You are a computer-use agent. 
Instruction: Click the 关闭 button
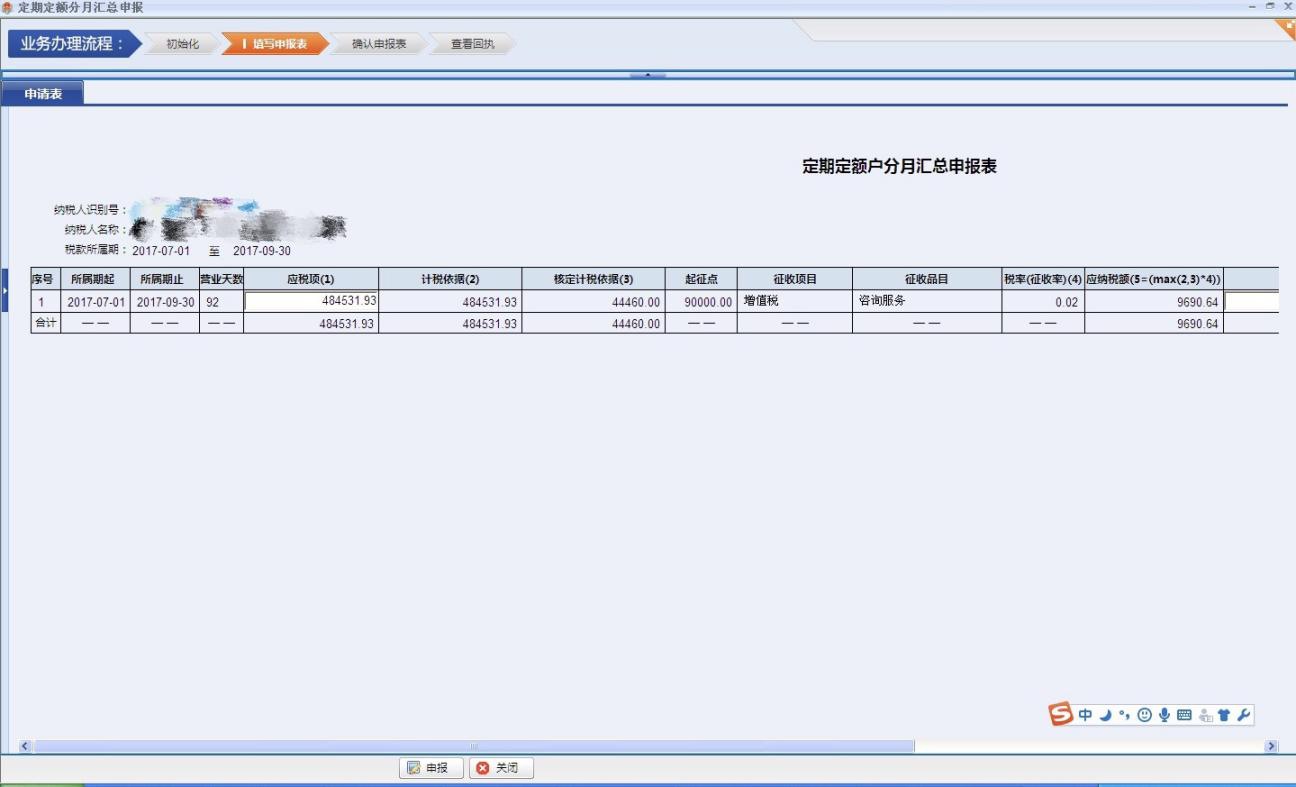click(501, 768)
